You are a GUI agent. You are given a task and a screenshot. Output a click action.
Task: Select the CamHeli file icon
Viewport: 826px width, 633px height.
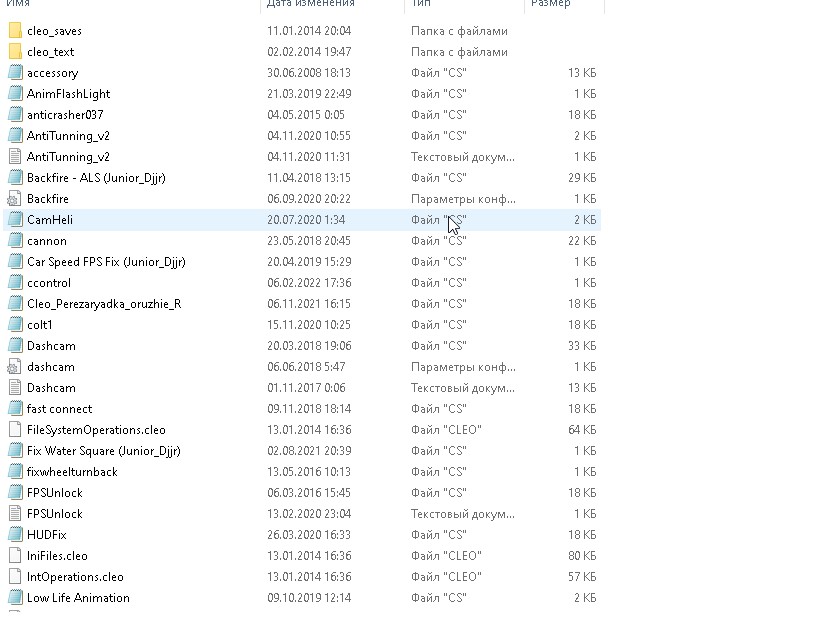(14, 220)
